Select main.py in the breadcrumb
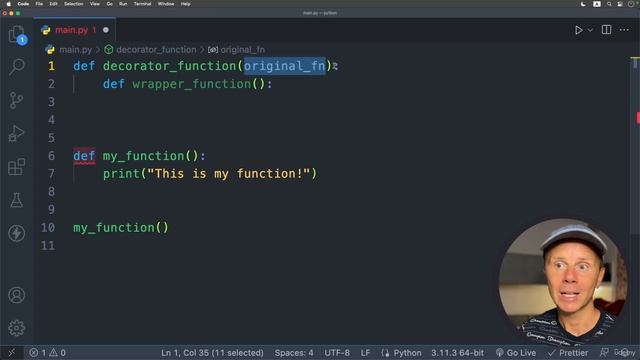 tap(75, 50)
